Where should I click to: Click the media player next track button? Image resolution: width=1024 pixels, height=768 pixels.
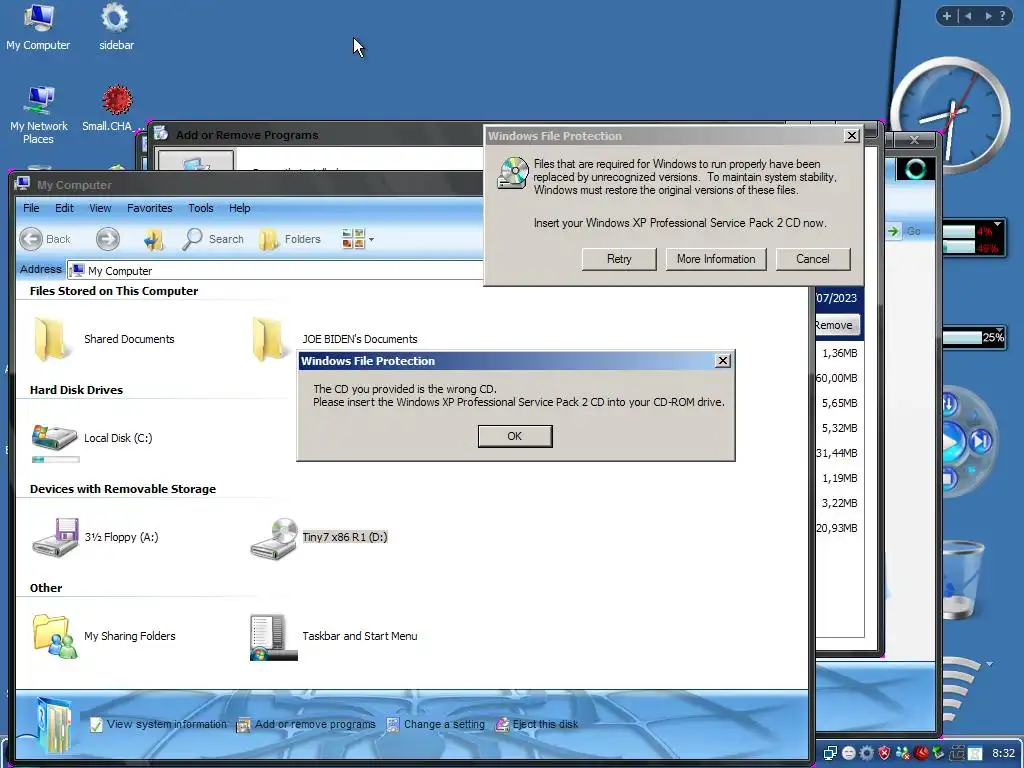coord(982,441)
